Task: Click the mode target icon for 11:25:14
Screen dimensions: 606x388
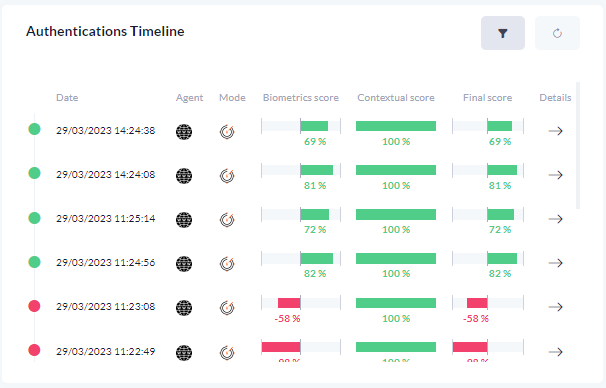Action: [227, 220]
